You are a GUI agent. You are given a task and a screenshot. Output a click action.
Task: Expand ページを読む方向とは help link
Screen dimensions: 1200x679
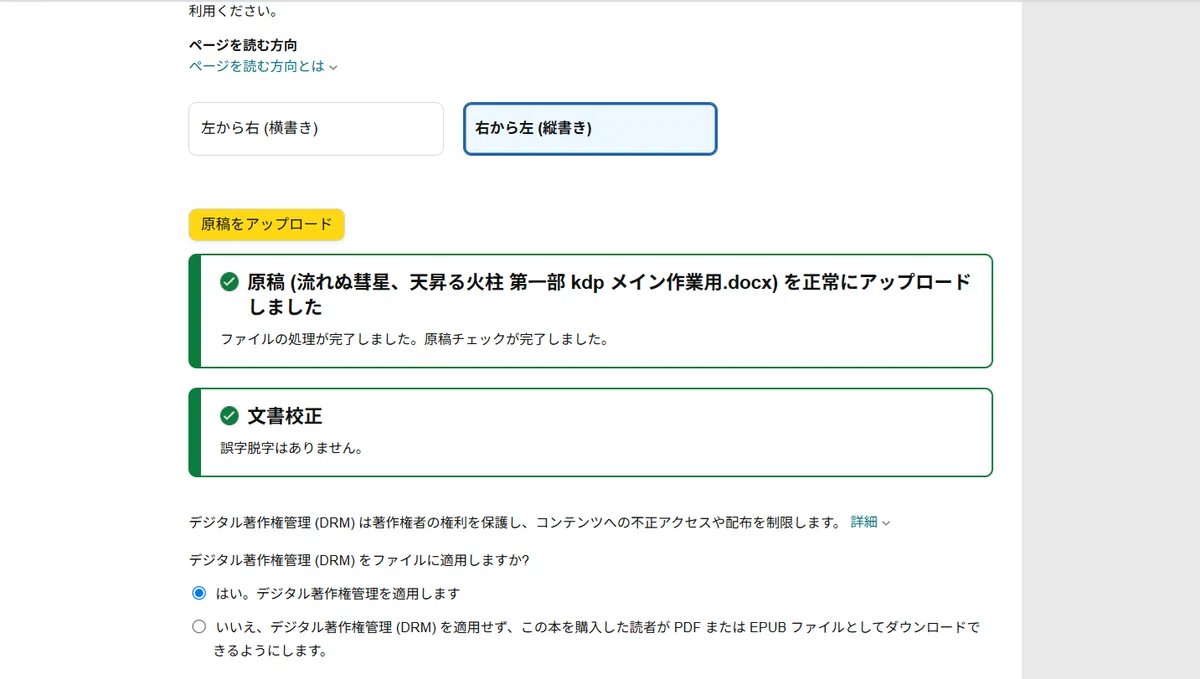click(264, 67)
